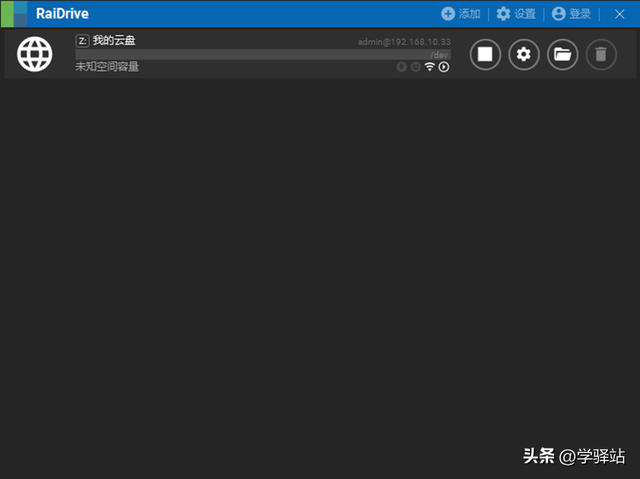Viewport: 640px width, 479px height.
Task: Click the 我的云盘 drive name
Action: click(x=114, y=40)
